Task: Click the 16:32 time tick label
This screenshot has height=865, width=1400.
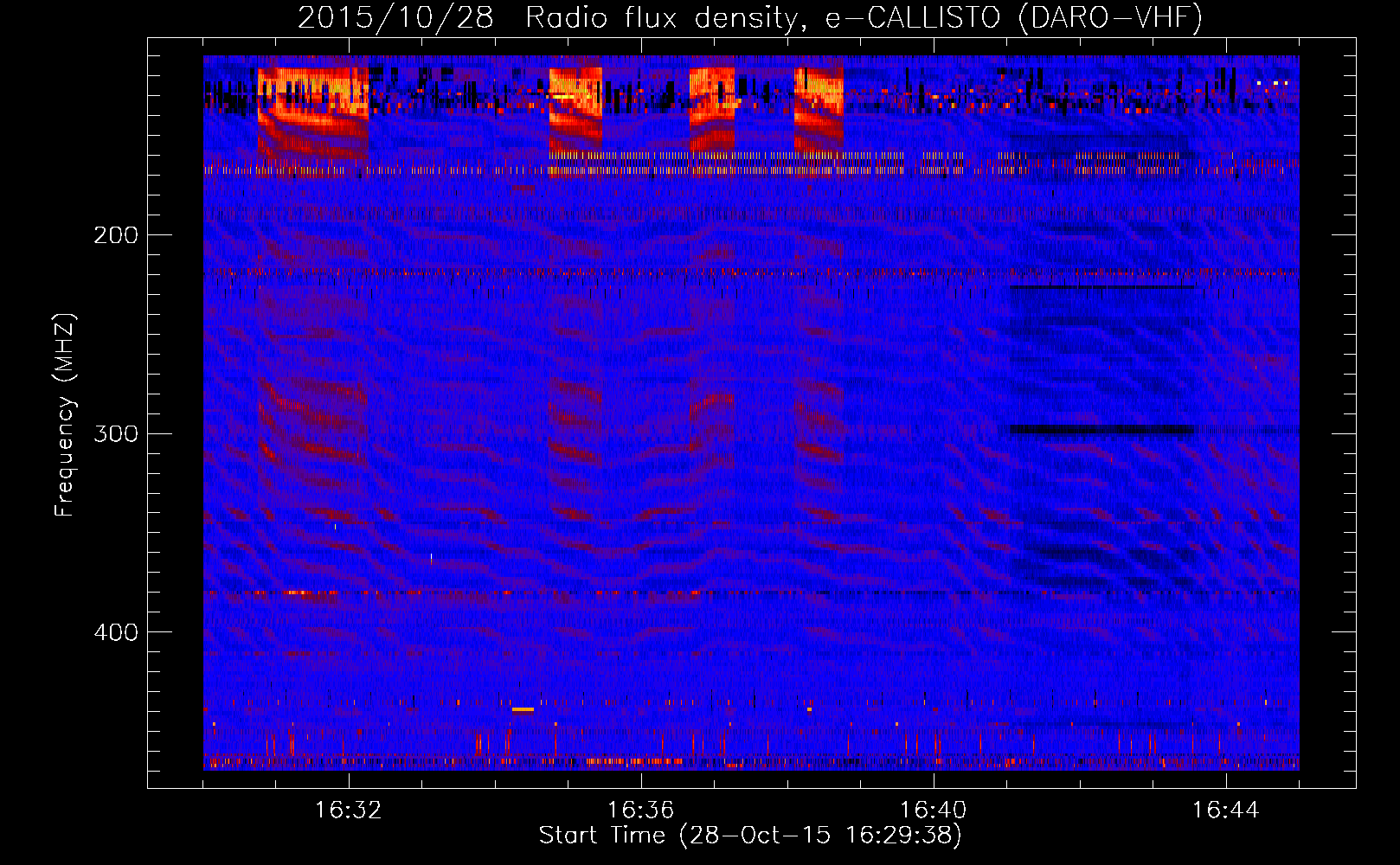Action: pyautogui.click(x=348, y=810)
